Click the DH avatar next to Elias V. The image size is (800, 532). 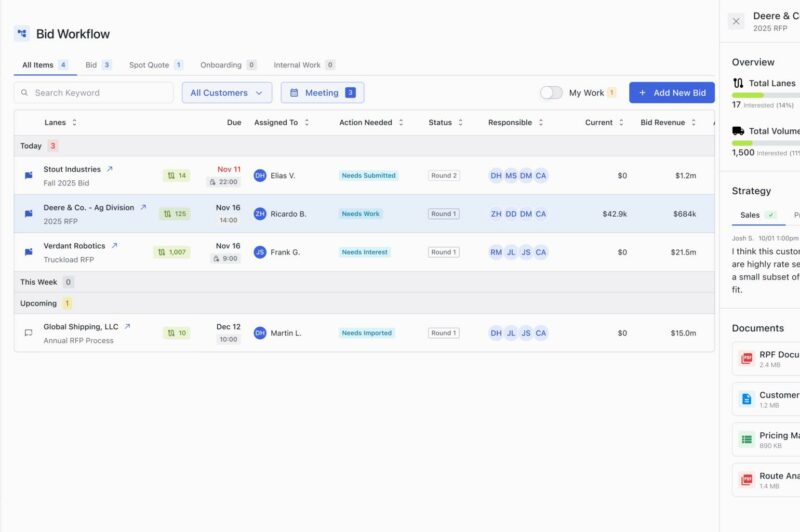[260, 175]
